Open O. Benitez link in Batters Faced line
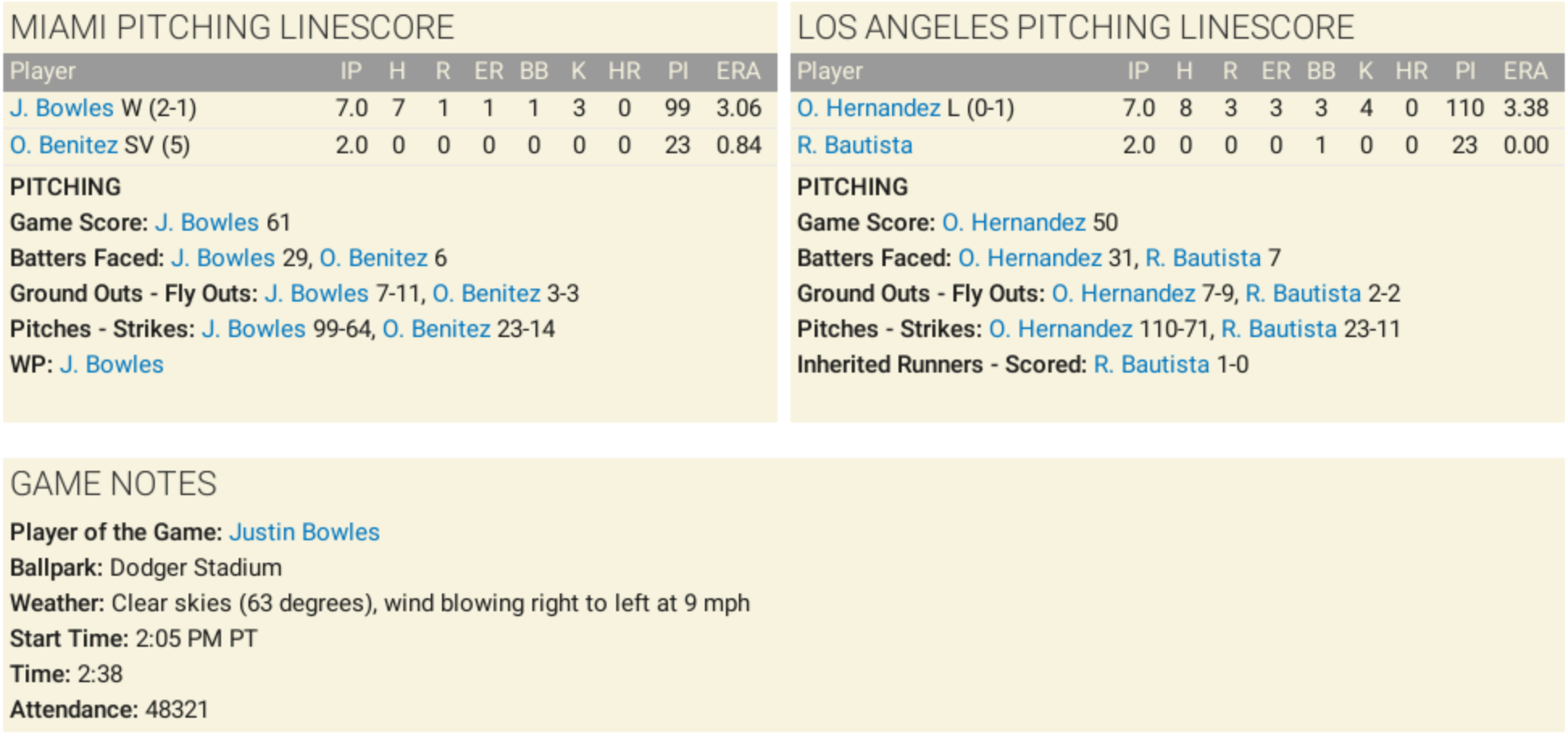This screenshot has height=737, width=1568. tap(373, 258)
